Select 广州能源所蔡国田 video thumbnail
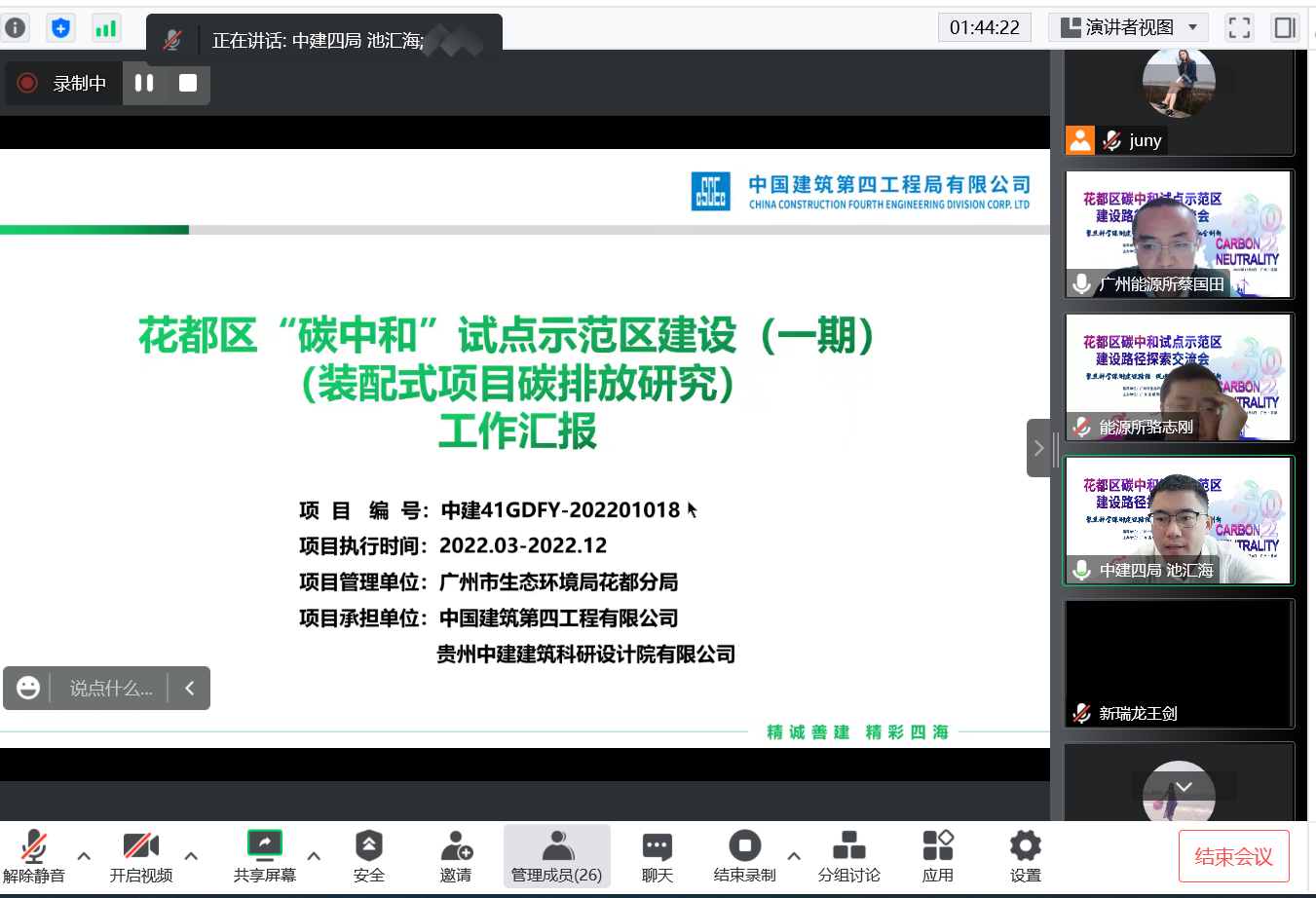The width and height of the screenshot is (1316, 898). tap(1179, 234)
